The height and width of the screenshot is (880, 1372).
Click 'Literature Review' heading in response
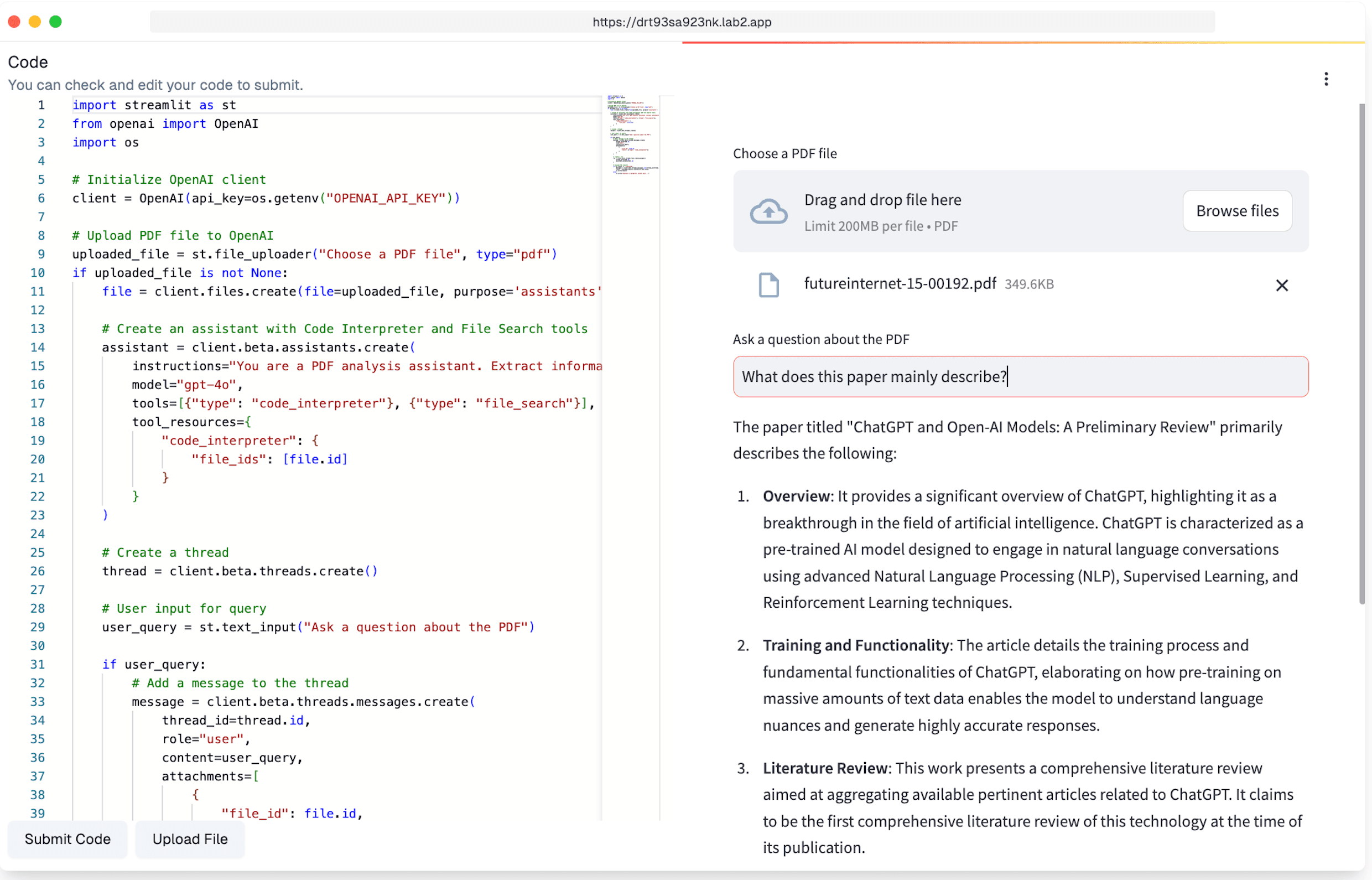click(x=825, y=768)
